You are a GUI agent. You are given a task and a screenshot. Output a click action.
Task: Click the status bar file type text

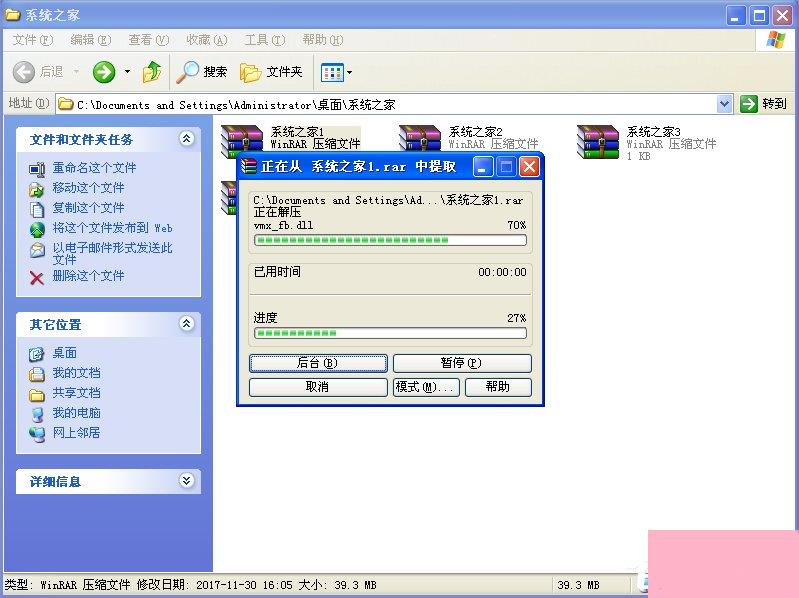(x=67, y=585)
